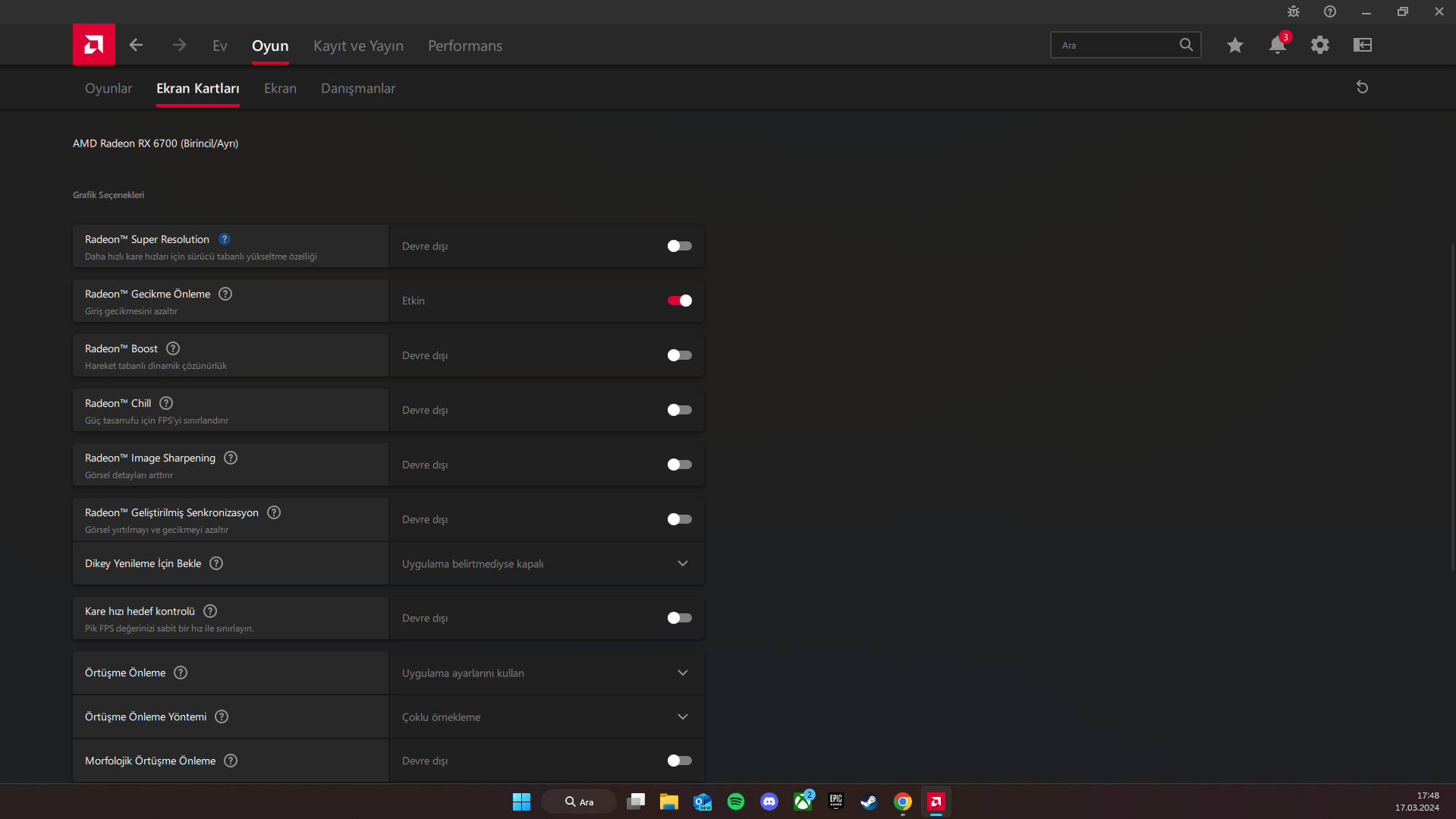Open settings gear icon
Image resolution: width=1456 pixels, height=819 pixels.
click(1320, 45)
